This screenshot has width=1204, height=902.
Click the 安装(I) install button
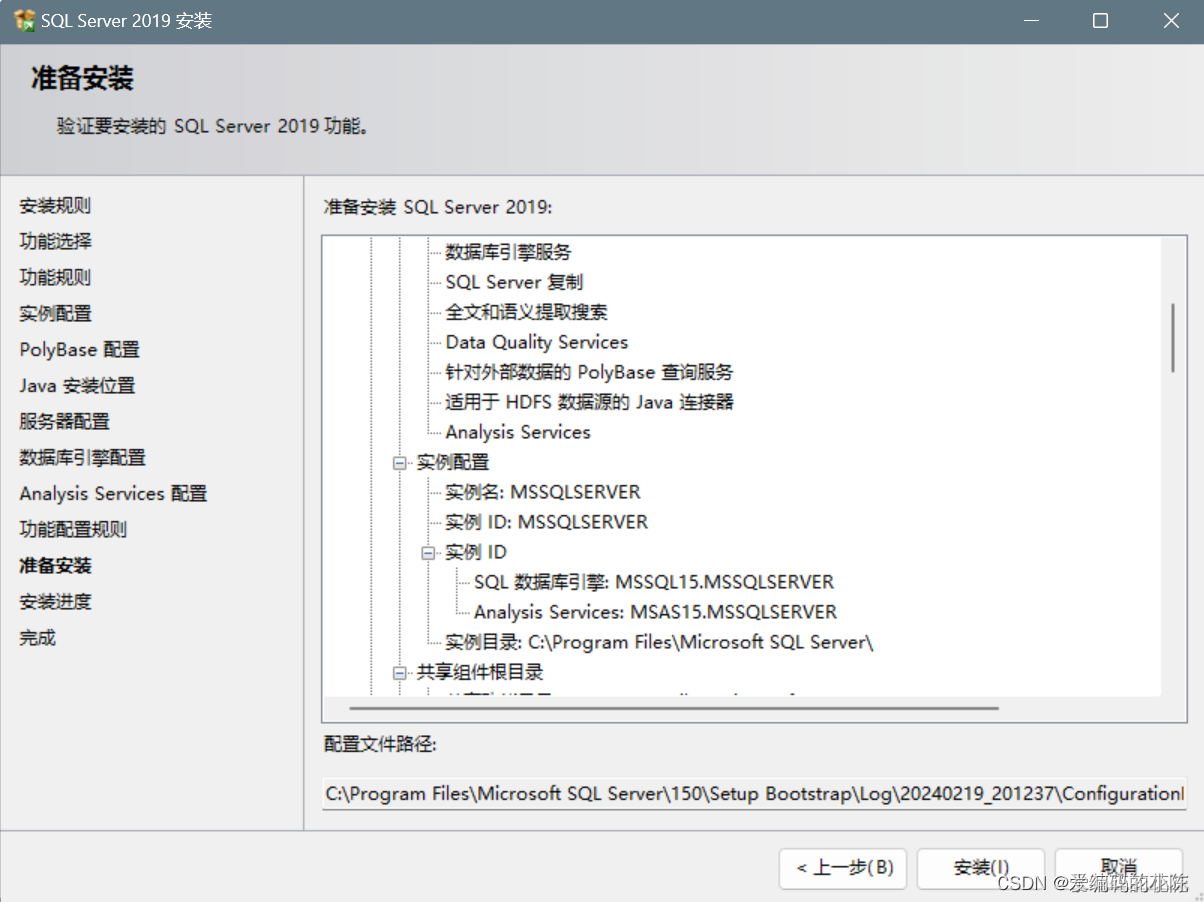[981, 868]
